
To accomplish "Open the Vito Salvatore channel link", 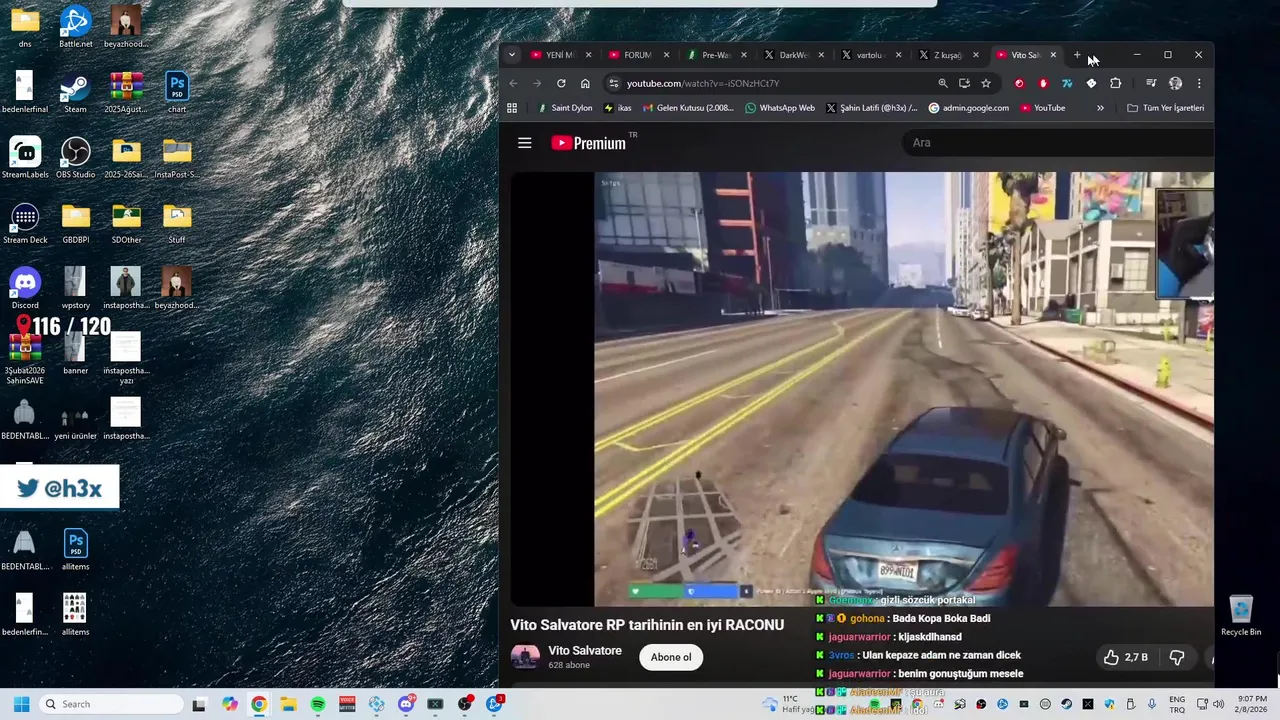I will (585, 651).
